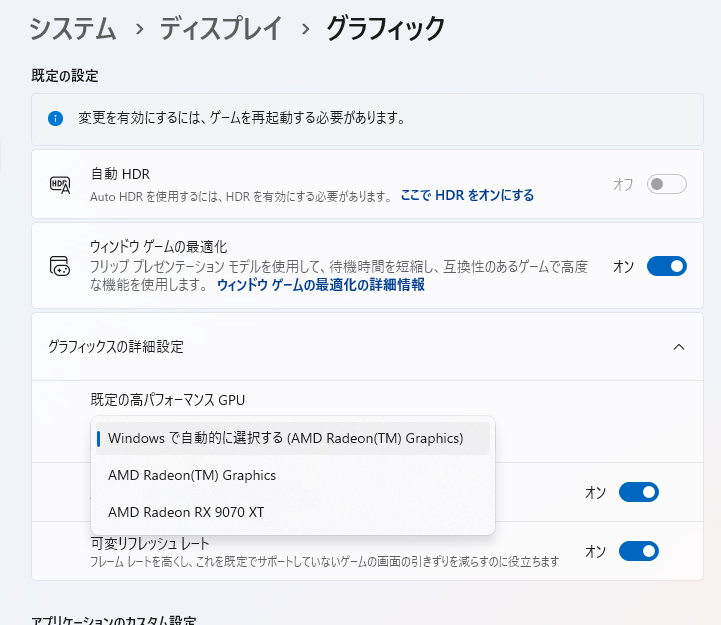
Task: Go back to システム via the breadcrumb
Action: (x=70, y=30)
